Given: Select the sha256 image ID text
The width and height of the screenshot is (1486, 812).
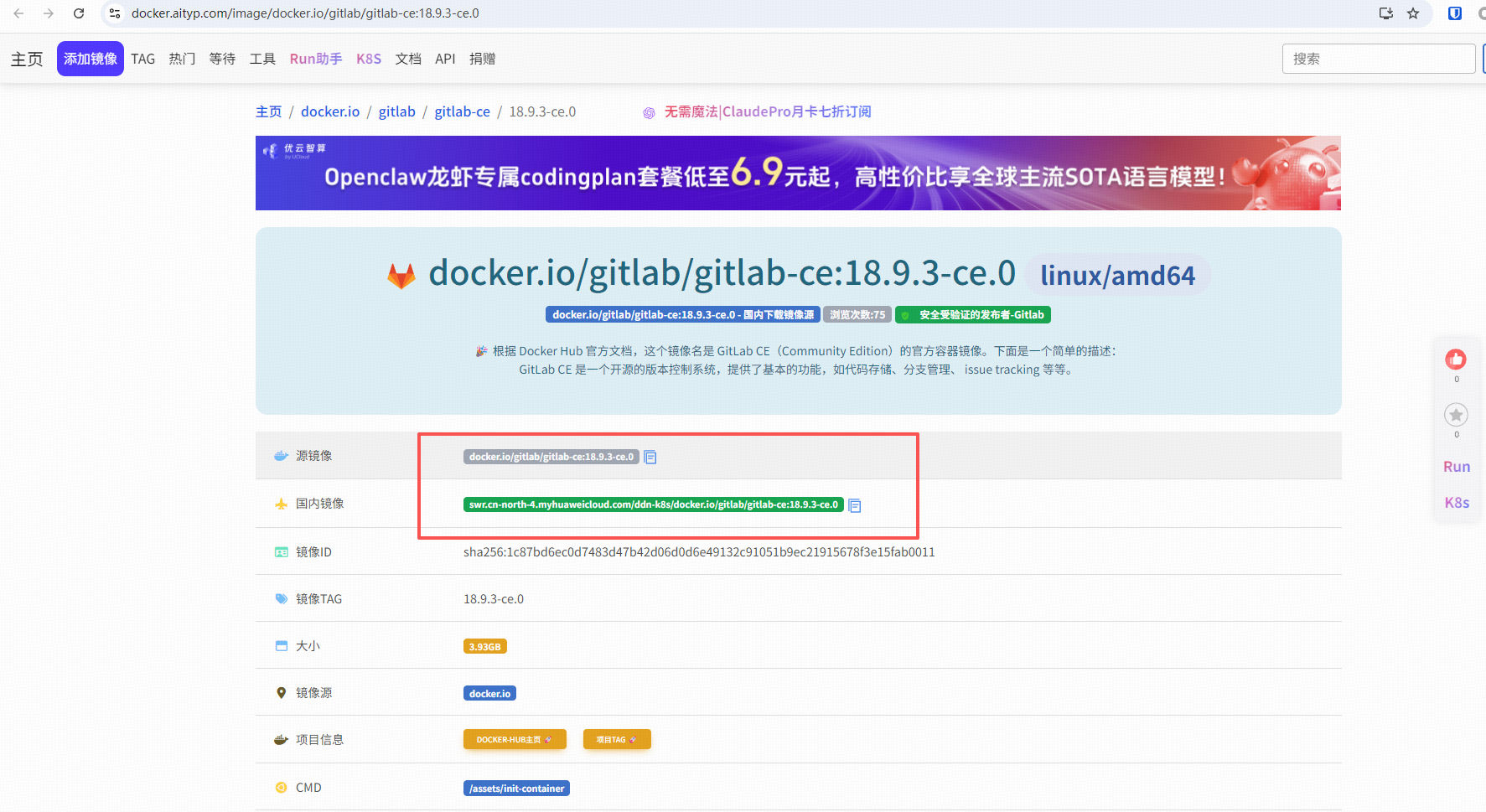Looking at the screenshot, I should (x=699, y=552).
